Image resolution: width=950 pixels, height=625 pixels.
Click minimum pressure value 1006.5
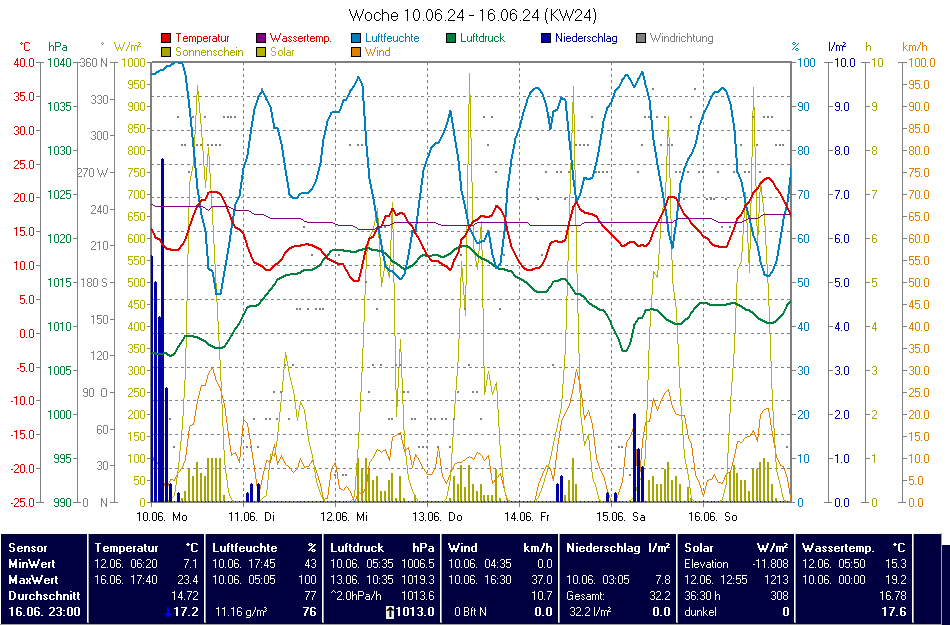418,564
